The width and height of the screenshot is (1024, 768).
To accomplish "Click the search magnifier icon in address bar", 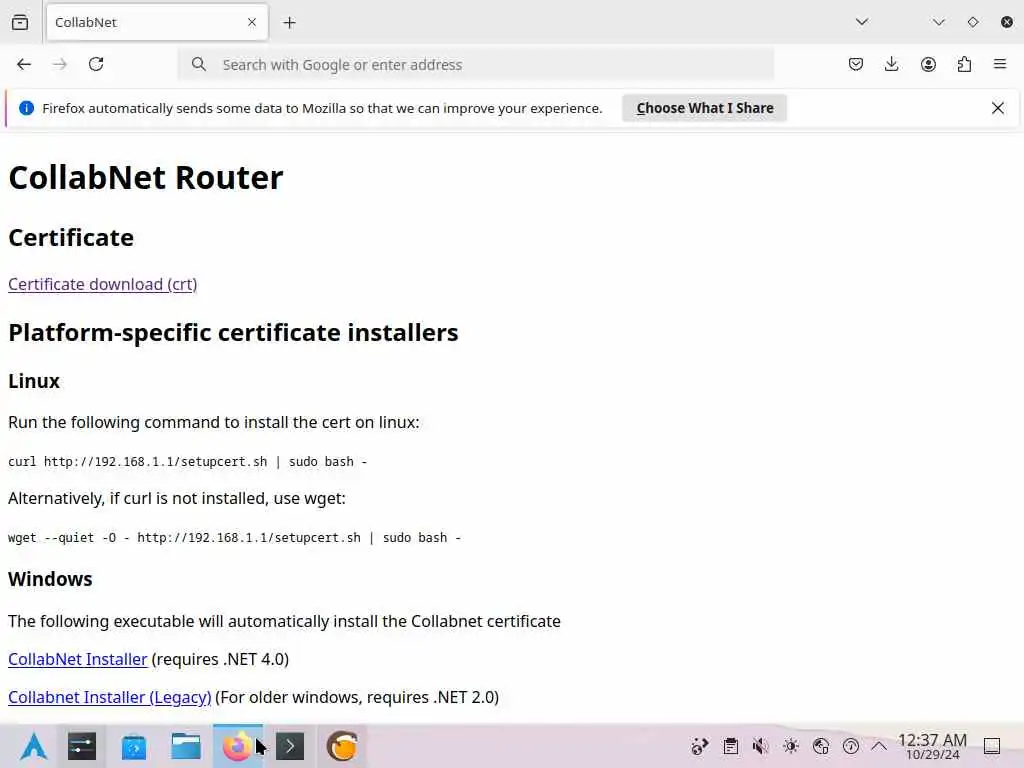I will click(x=199, y=64).
